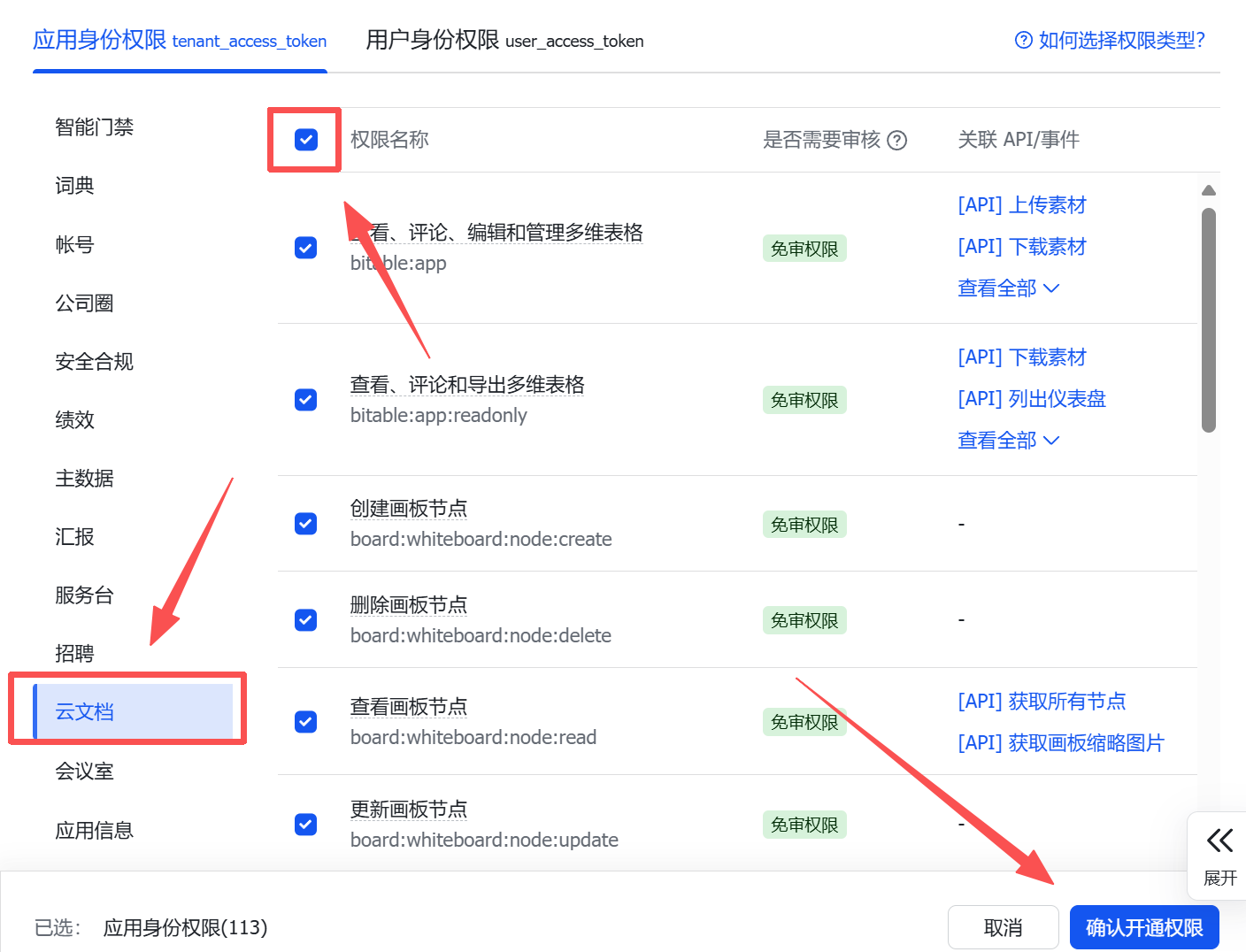Image resolution: width=1246 pixels, height=952 pixels.
Task: Click the 应用身份权限(113) selected summary
Action: 185,927
